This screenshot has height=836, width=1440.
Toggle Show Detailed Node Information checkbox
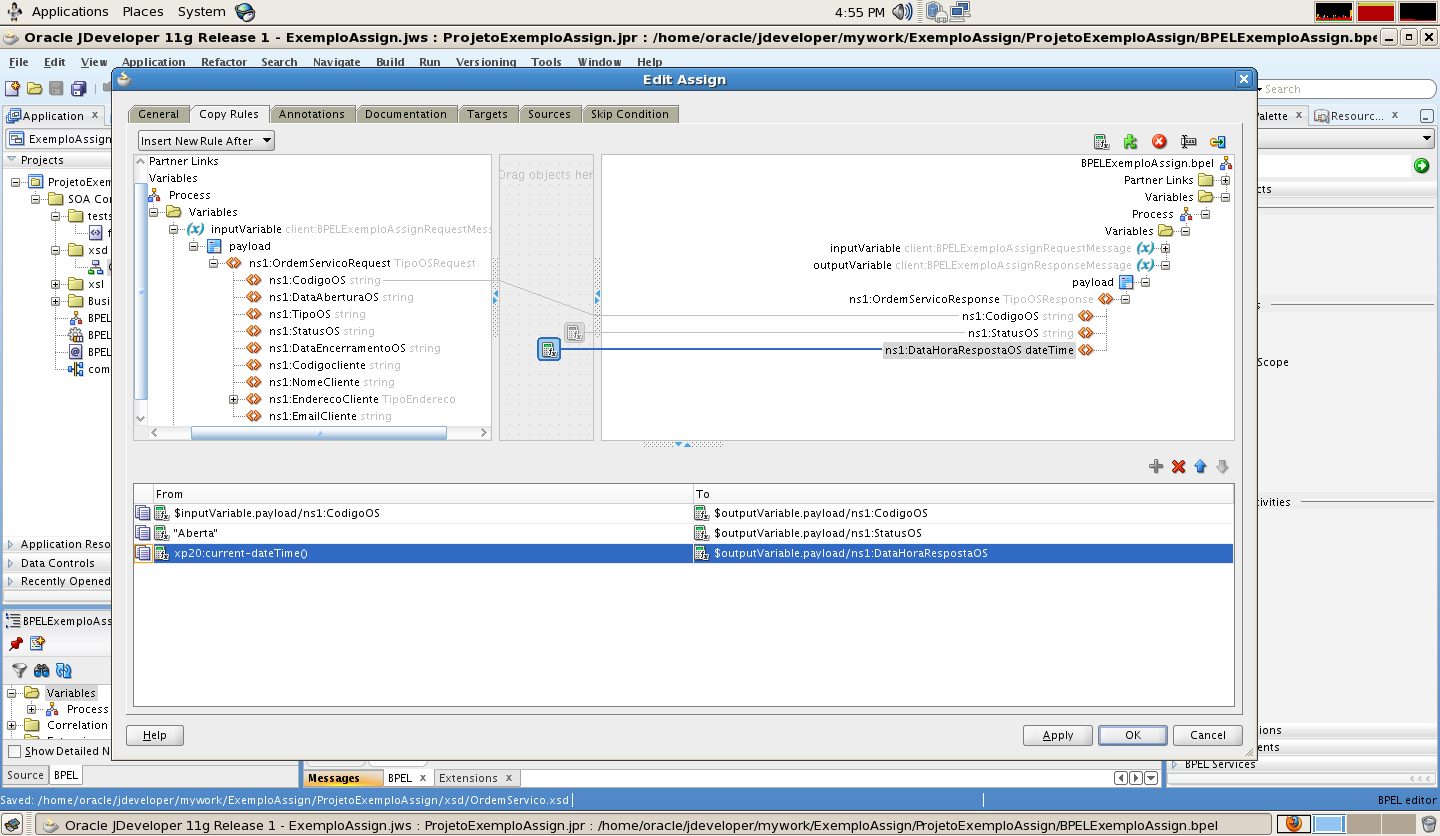tap(14, 751)
